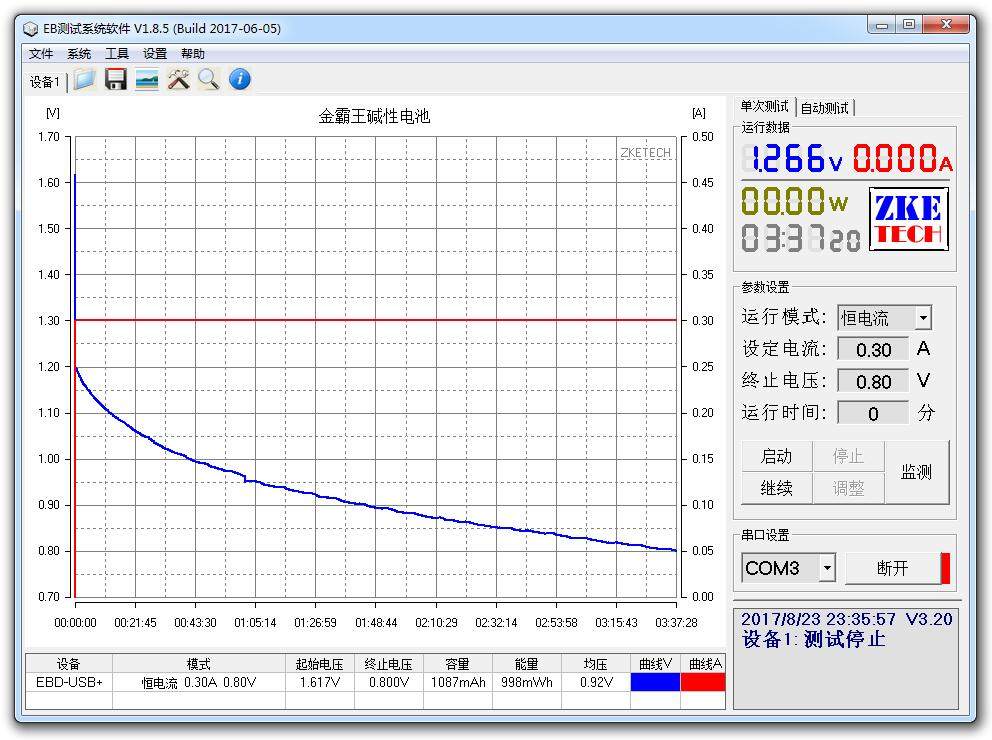
Task: Open the hammer and wrench tools icon
Action: click(x=178, y=80)
